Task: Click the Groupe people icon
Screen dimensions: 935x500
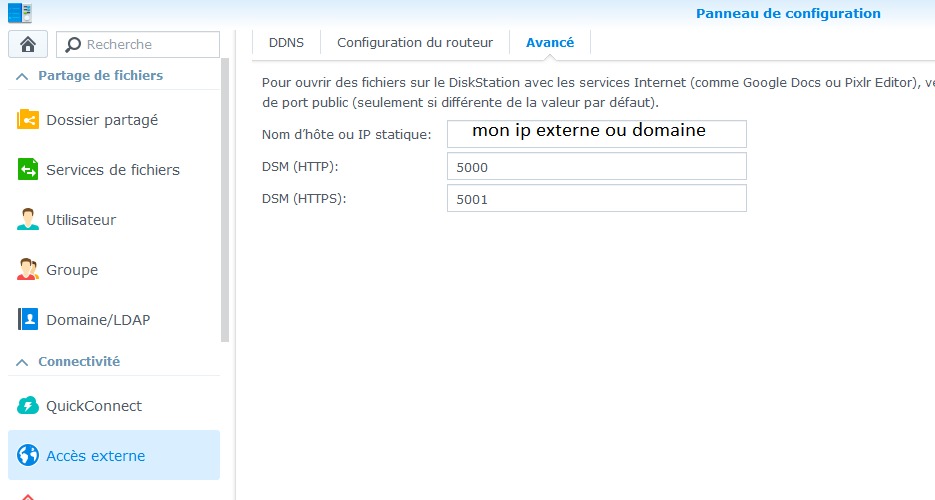Action: click(28, 270)
